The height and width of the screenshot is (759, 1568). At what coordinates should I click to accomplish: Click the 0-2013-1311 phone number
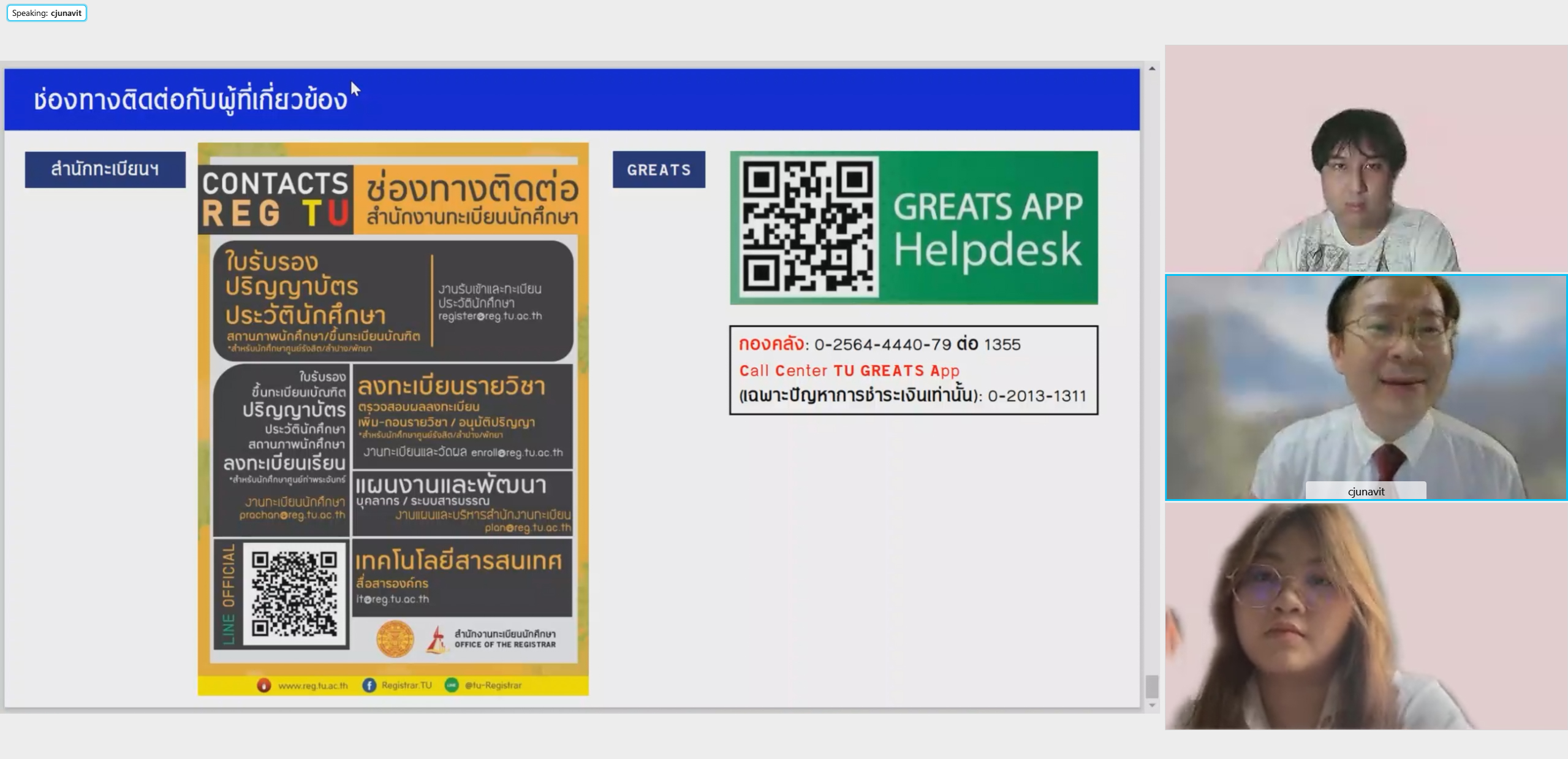pyautogui.click(x=1037, y=396)
